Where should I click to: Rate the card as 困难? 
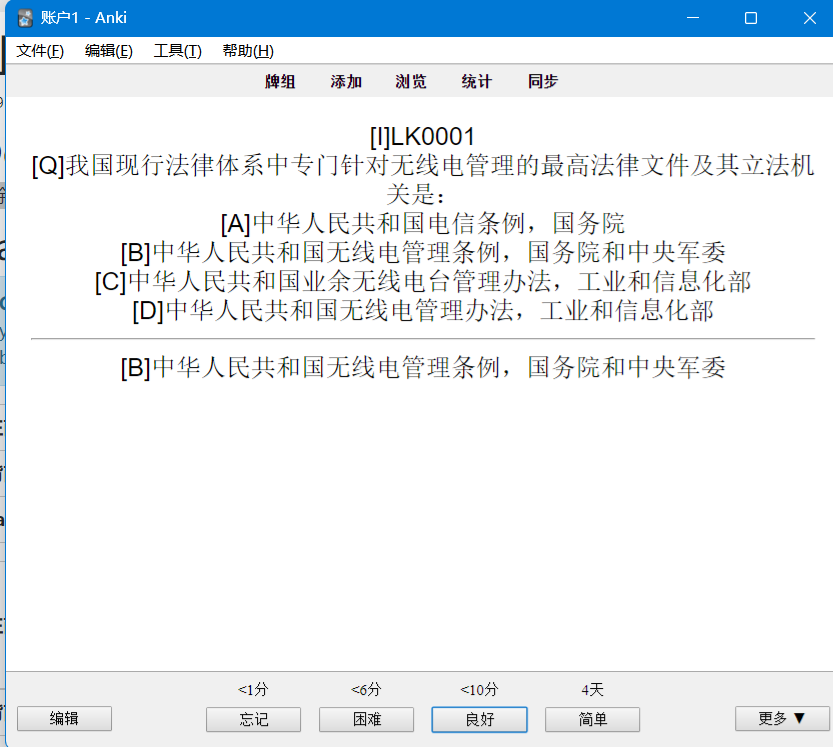click(x=367, y=719)
